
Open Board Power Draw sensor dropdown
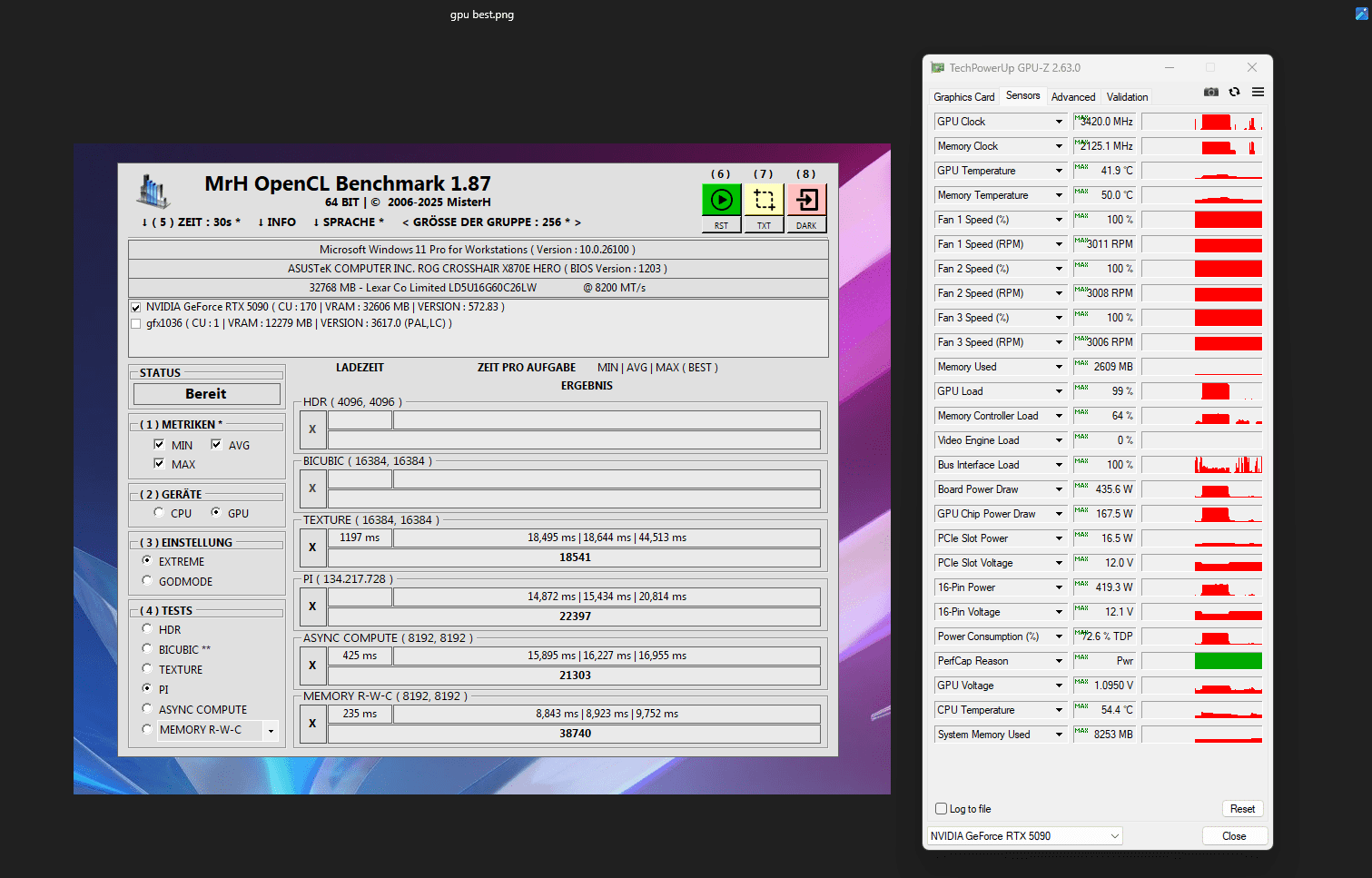tap(1059, 489)
